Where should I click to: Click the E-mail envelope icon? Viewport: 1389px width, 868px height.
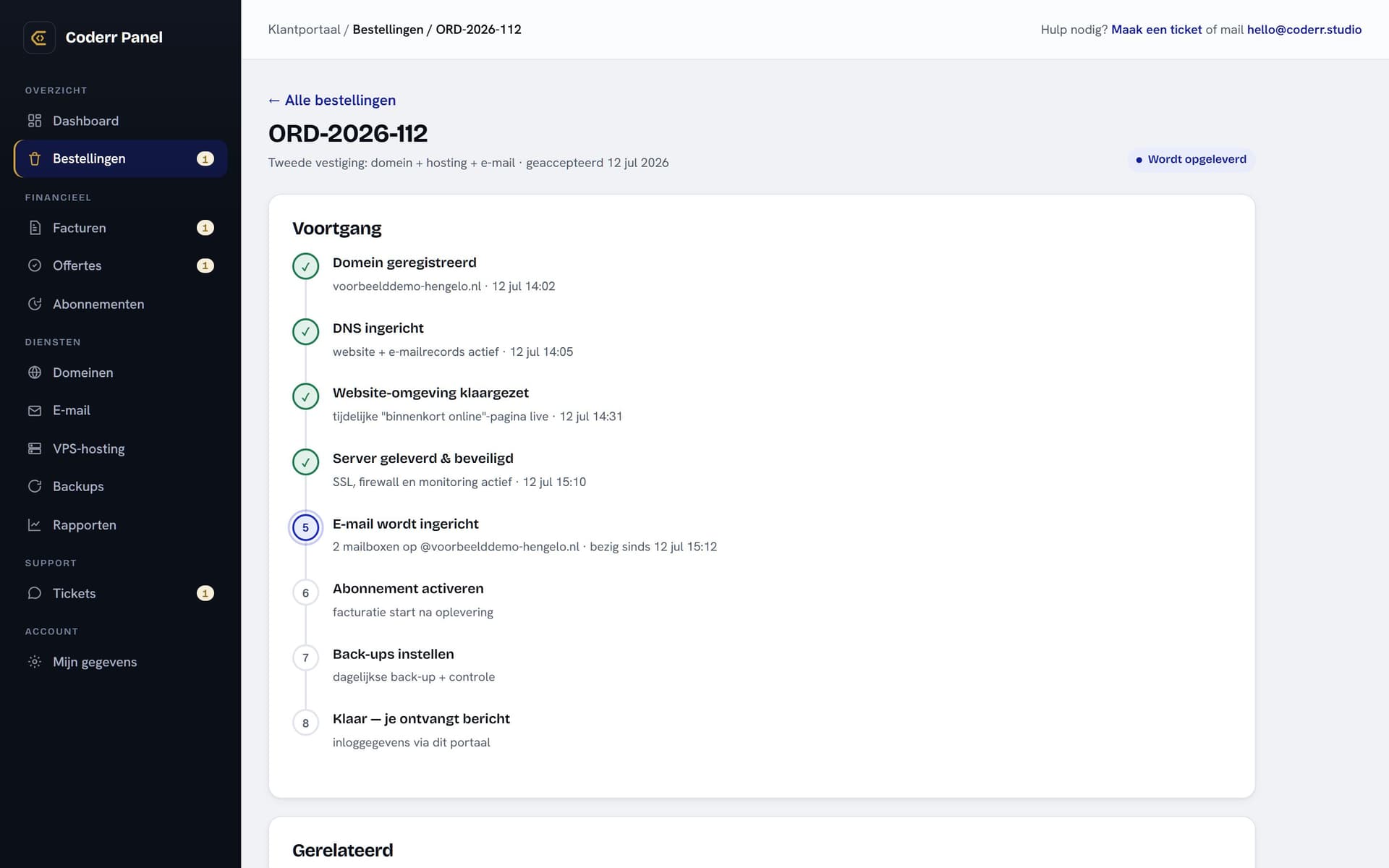coord(35,410)
